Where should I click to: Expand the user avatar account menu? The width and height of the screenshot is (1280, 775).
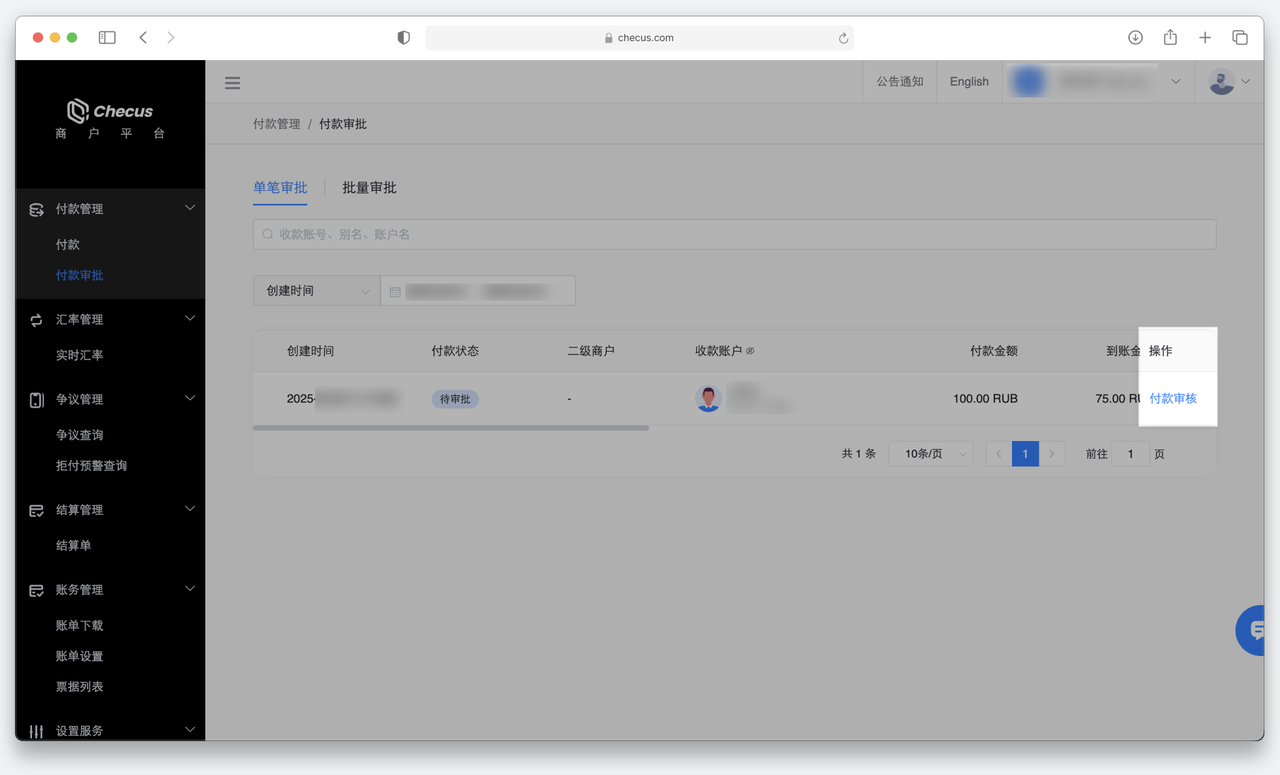coord(1229,82)
